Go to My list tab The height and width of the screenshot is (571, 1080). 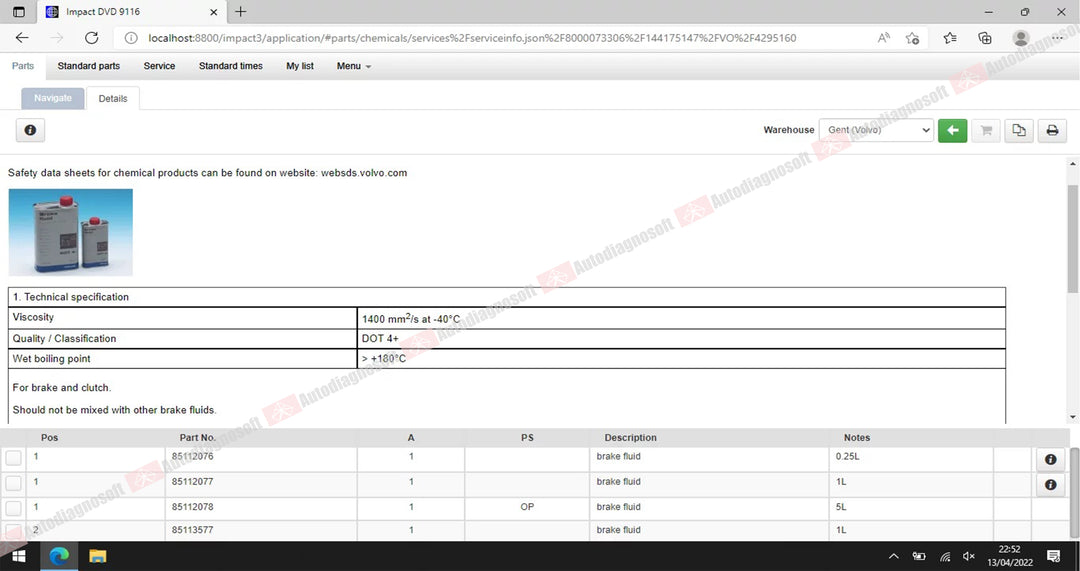click(300, 66)
